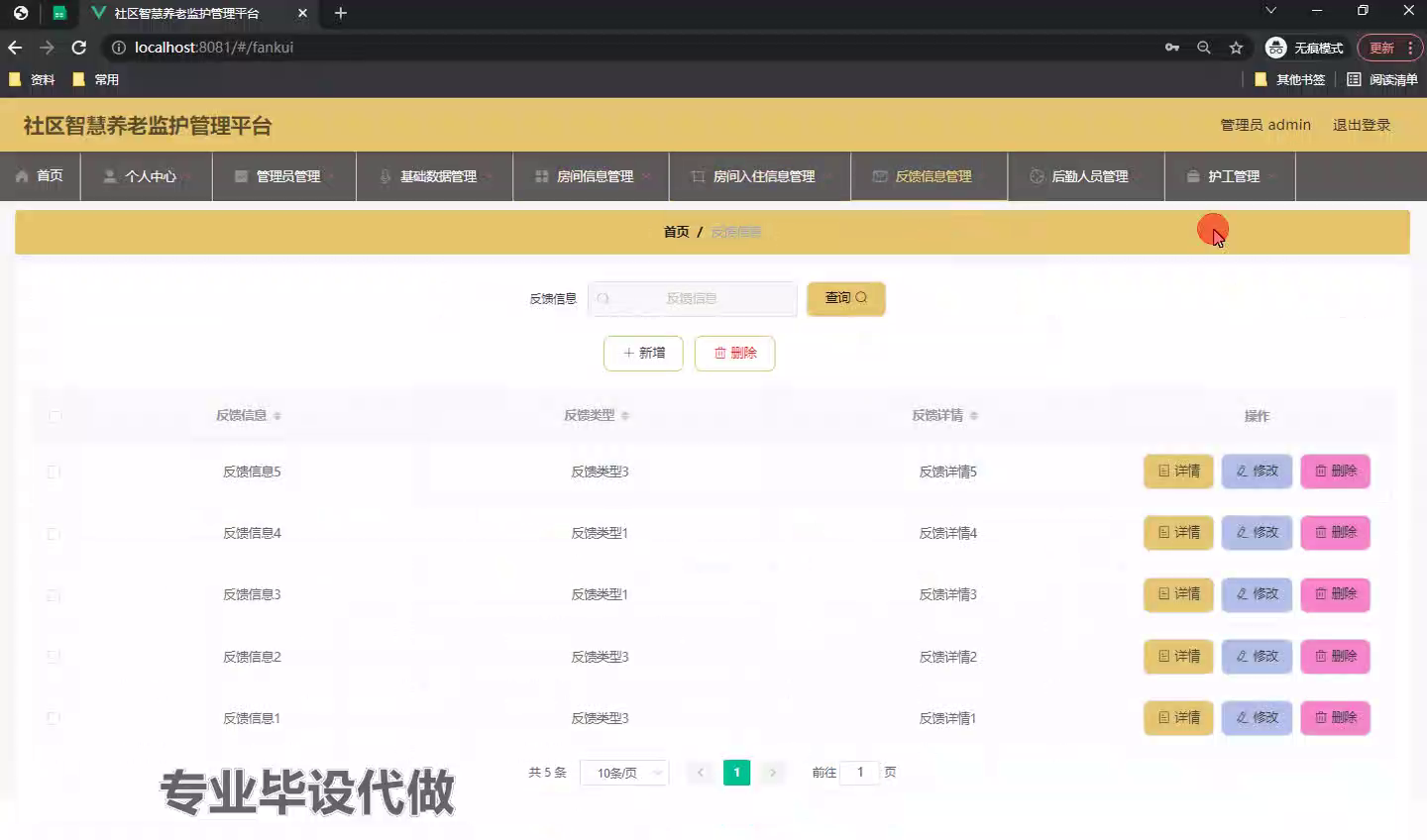Viewport: 1427px width, 840px height.
Task: Open saved passwords key icon
Action: tap(1172, 48)
